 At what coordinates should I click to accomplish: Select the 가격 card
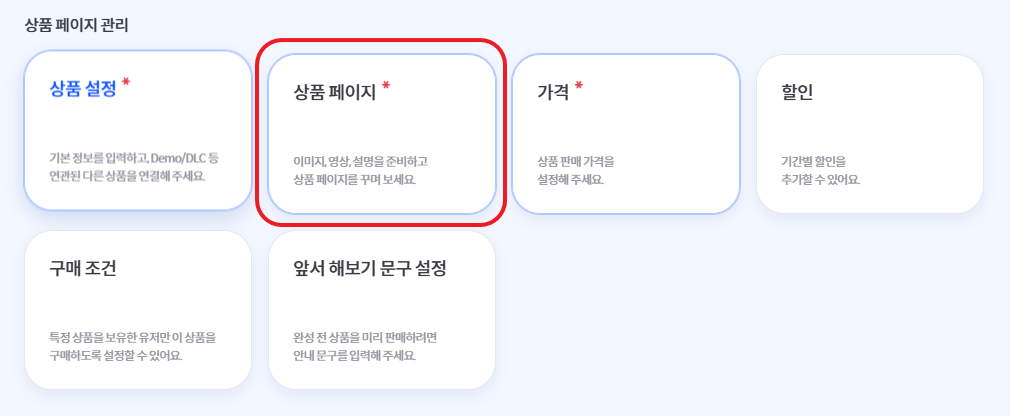click(x=625, y=133)
